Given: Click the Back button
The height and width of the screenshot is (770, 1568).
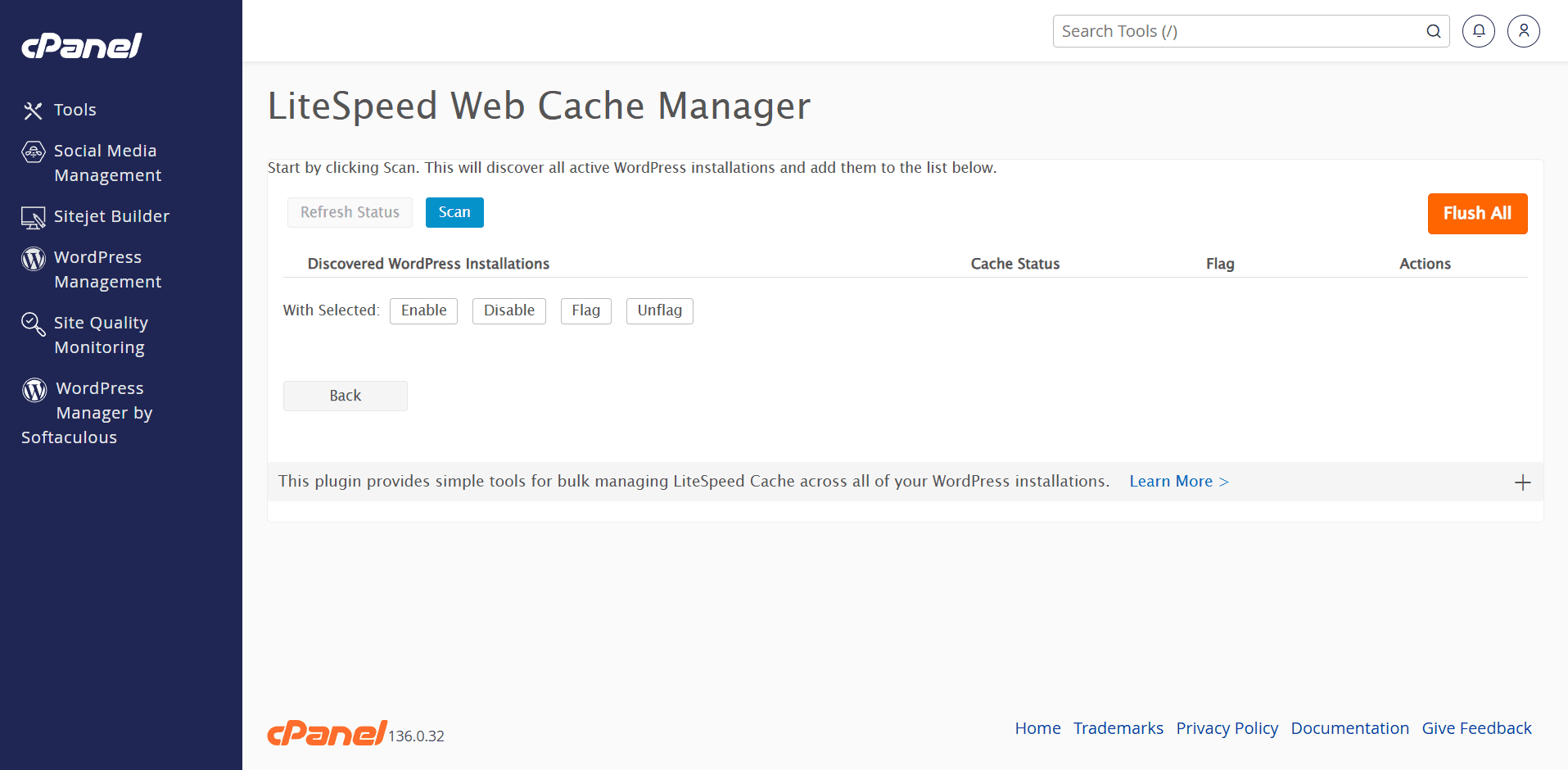Looking at the screenshot, I should (x=345, y=396).
